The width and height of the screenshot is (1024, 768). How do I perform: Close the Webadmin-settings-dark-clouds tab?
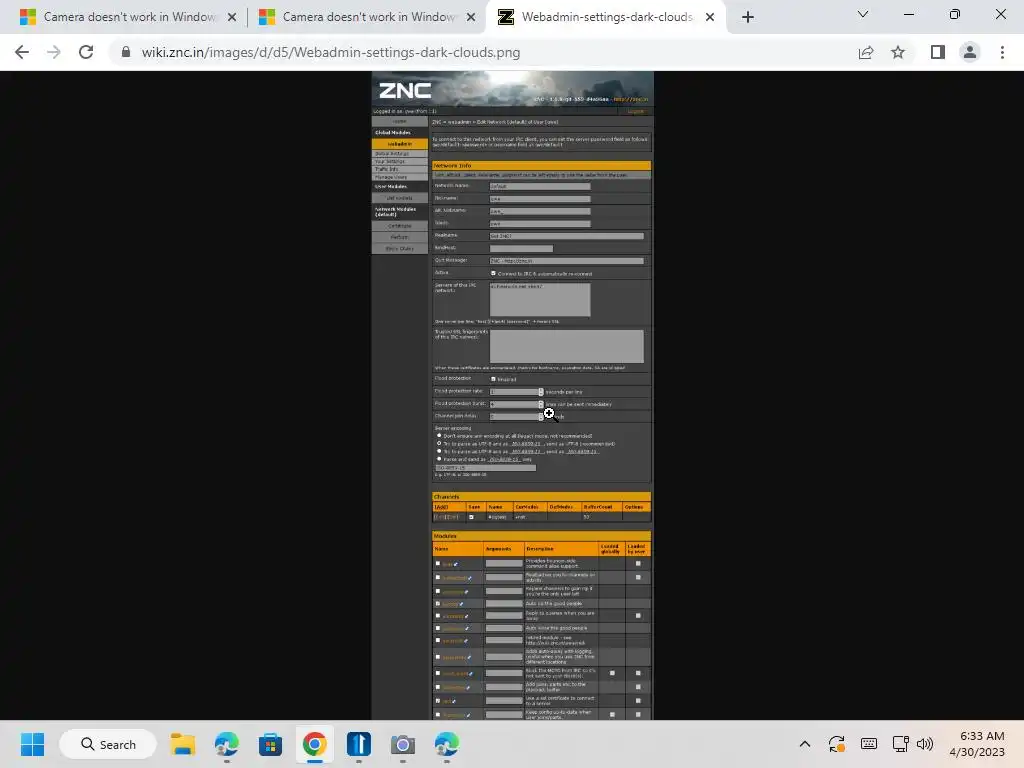[x=710, y=17]
